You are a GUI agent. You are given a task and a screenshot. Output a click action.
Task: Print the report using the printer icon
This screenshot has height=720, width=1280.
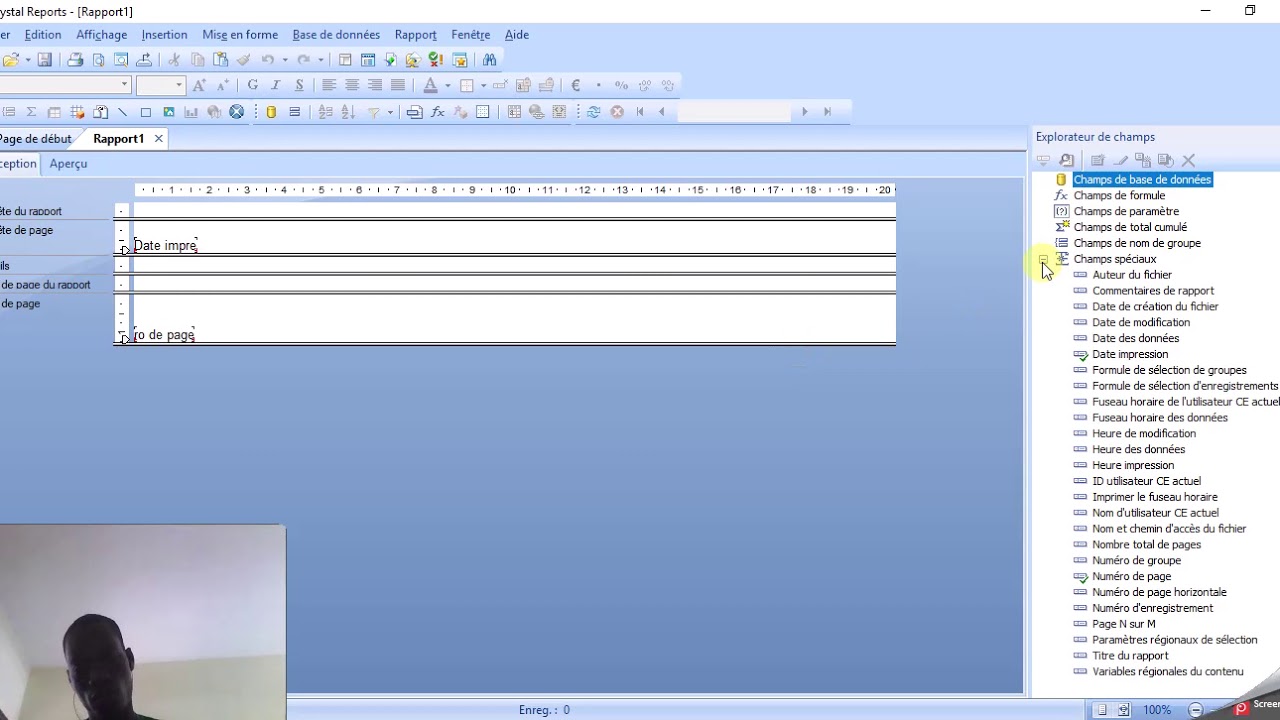[x=75, y=60]
